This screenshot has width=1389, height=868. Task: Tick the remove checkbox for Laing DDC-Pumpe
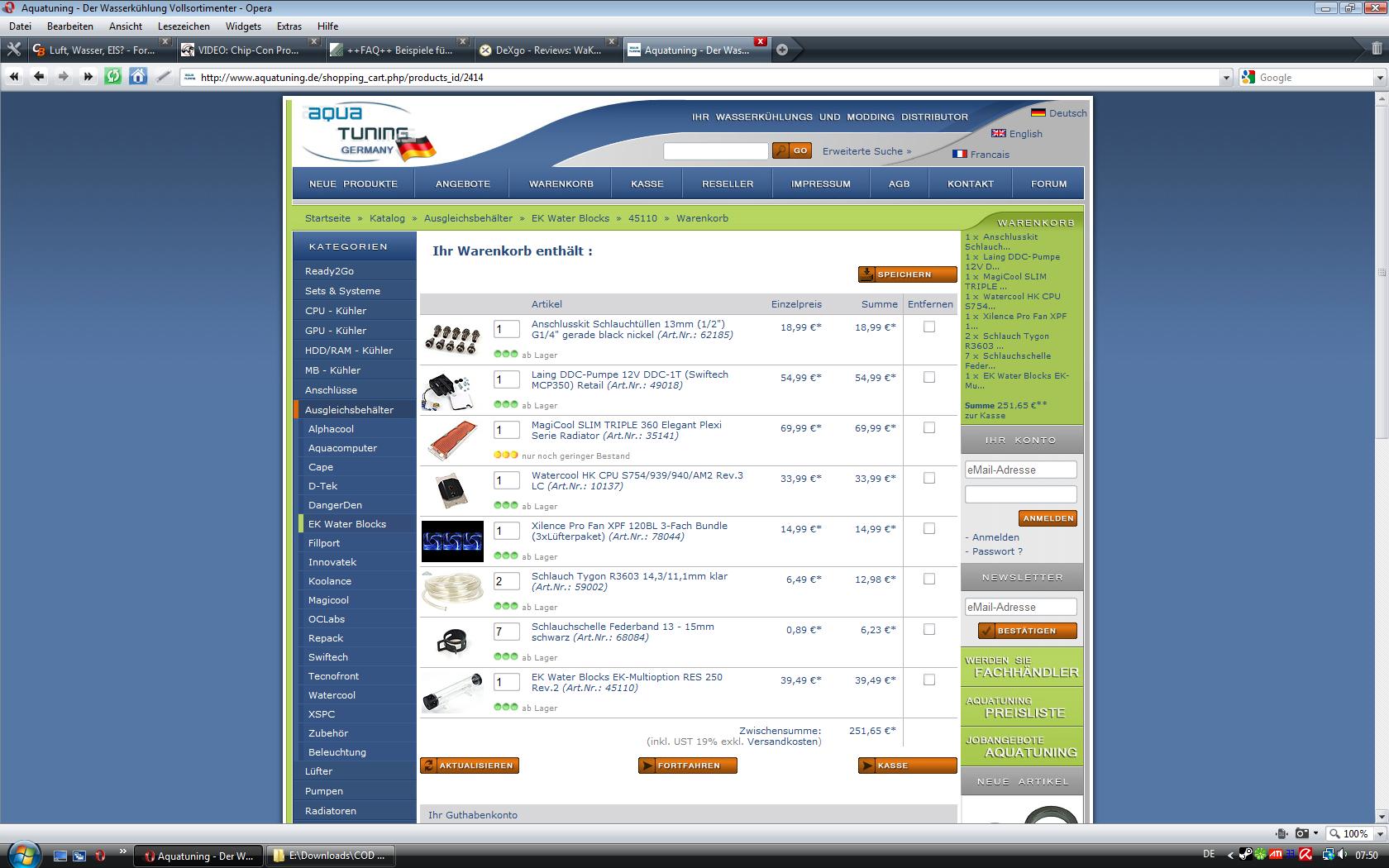coord(929,377)
